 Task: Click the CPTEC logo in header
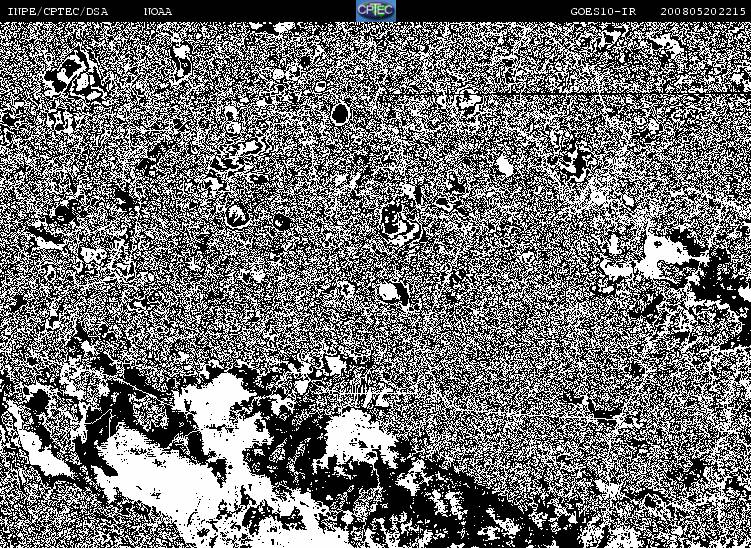376,11
